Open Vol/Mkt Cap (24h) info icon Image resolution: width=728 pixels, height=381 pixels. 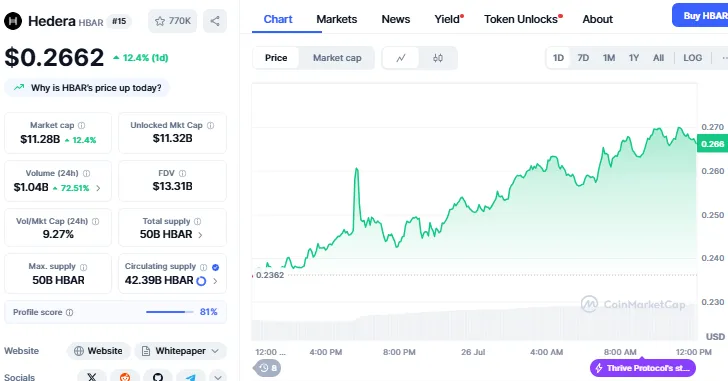[x=96, y=221]
